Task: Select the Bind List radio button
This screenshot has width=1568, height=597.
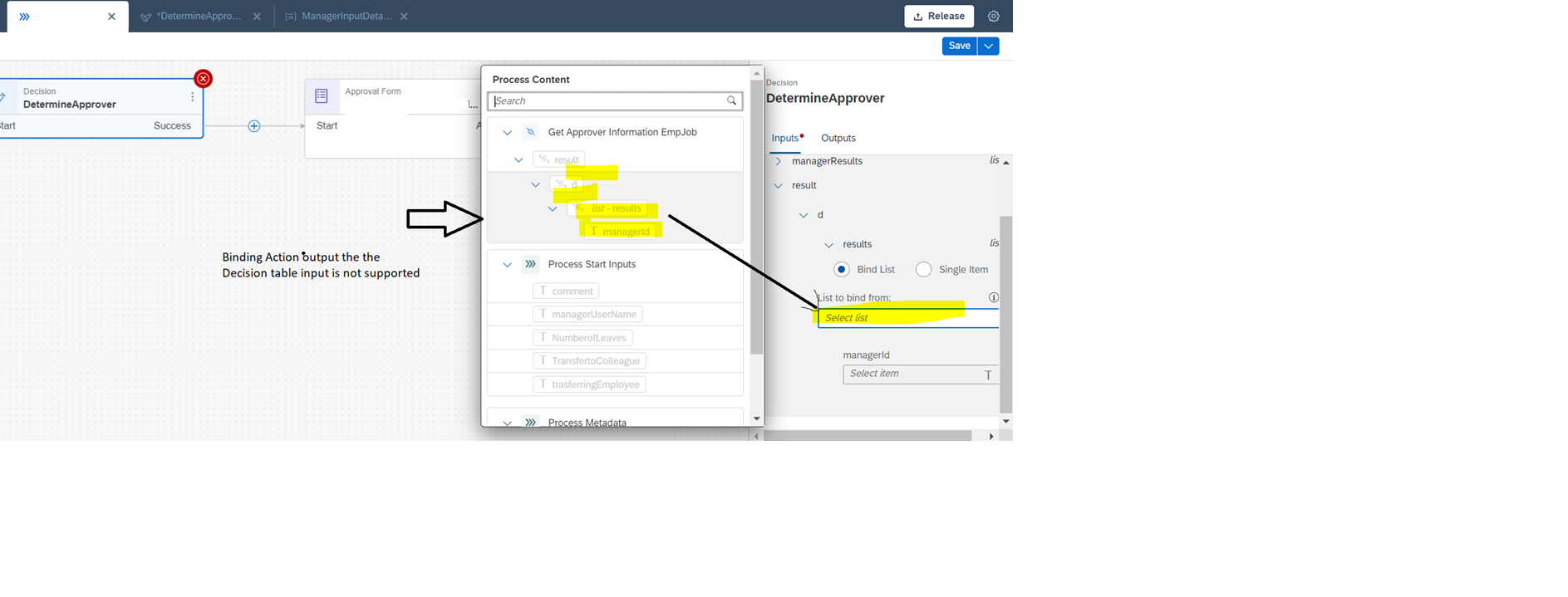Action: coord(842,270)
